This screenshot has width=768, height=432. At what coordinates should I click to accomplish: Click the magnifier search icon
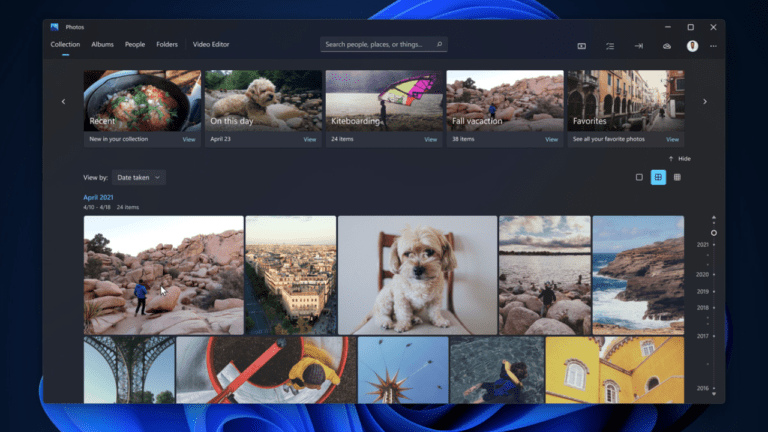pyautogui.click(x=440, y=45)
